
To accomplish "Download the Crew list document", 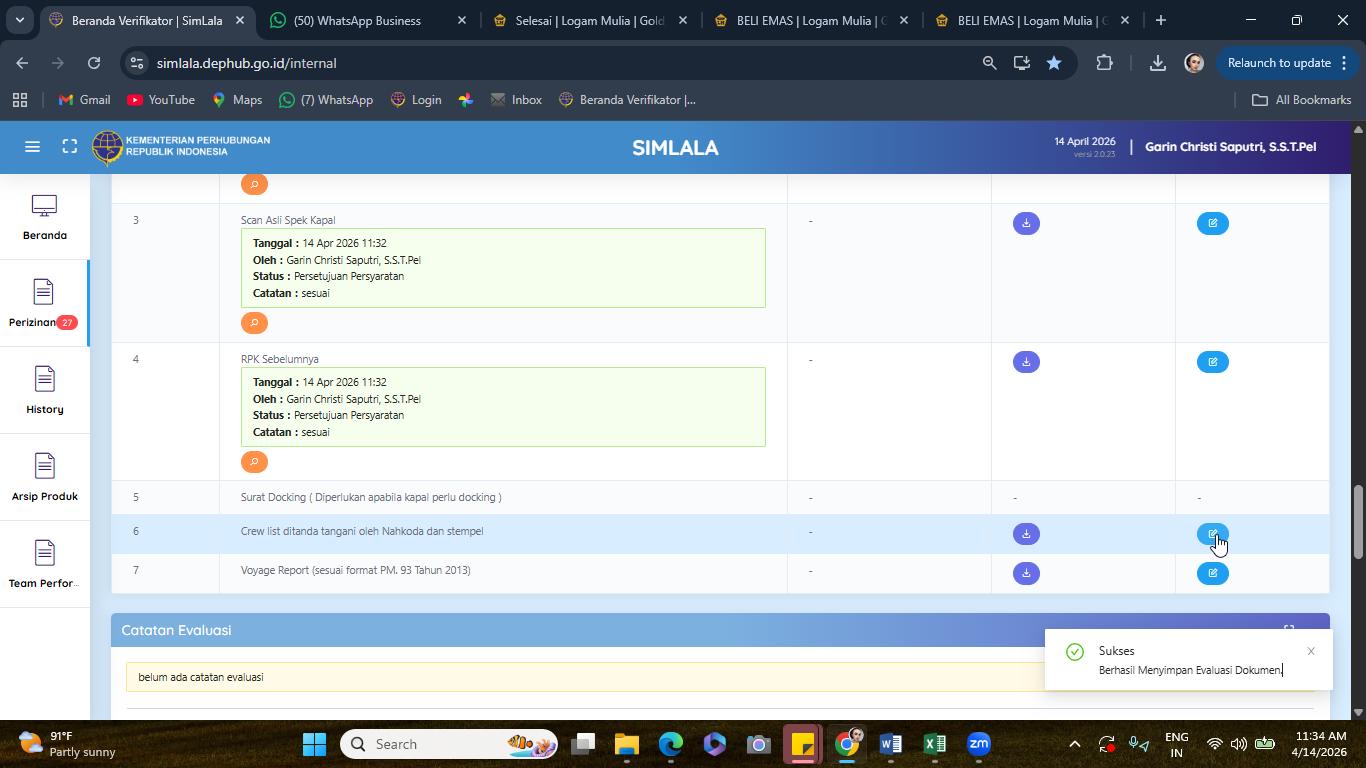I will point(1026,534).
